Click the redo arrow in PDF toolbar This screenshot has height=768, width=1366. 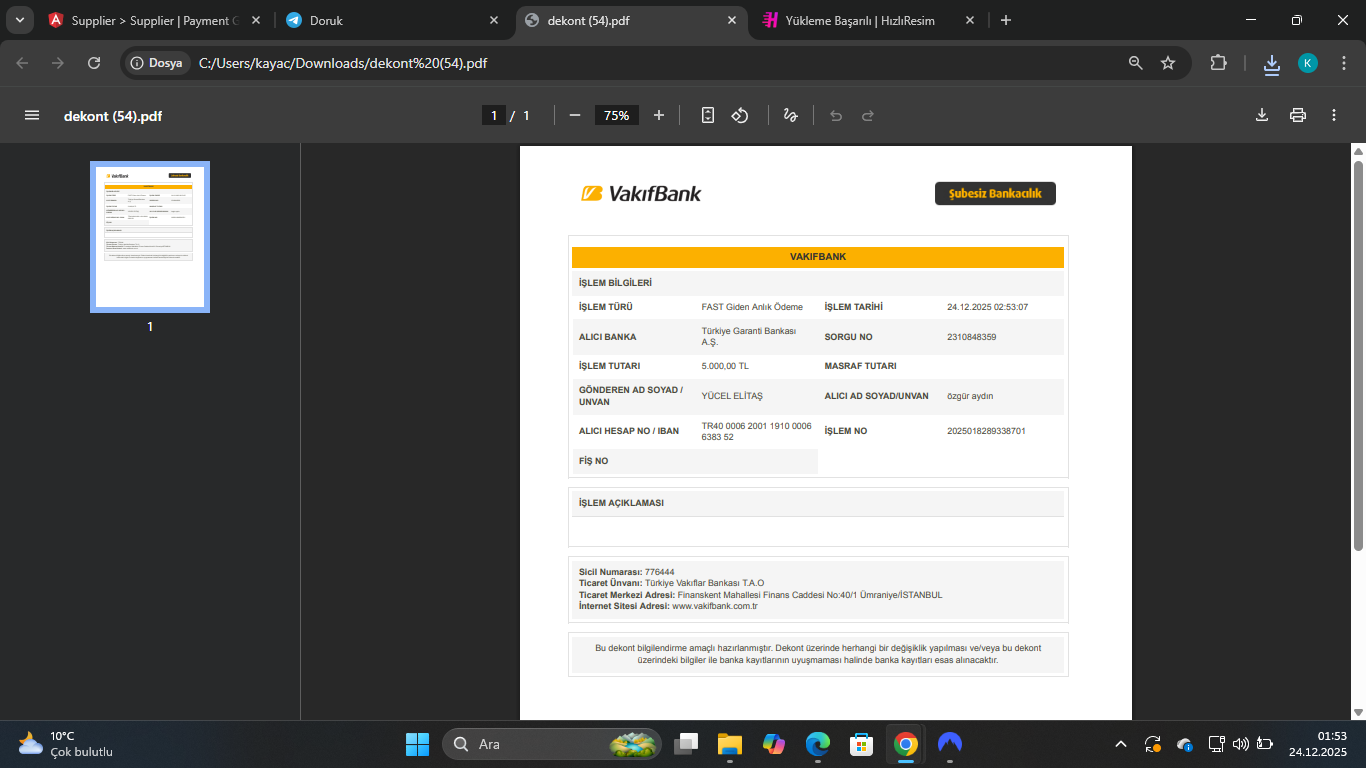(x=868, y=115)
